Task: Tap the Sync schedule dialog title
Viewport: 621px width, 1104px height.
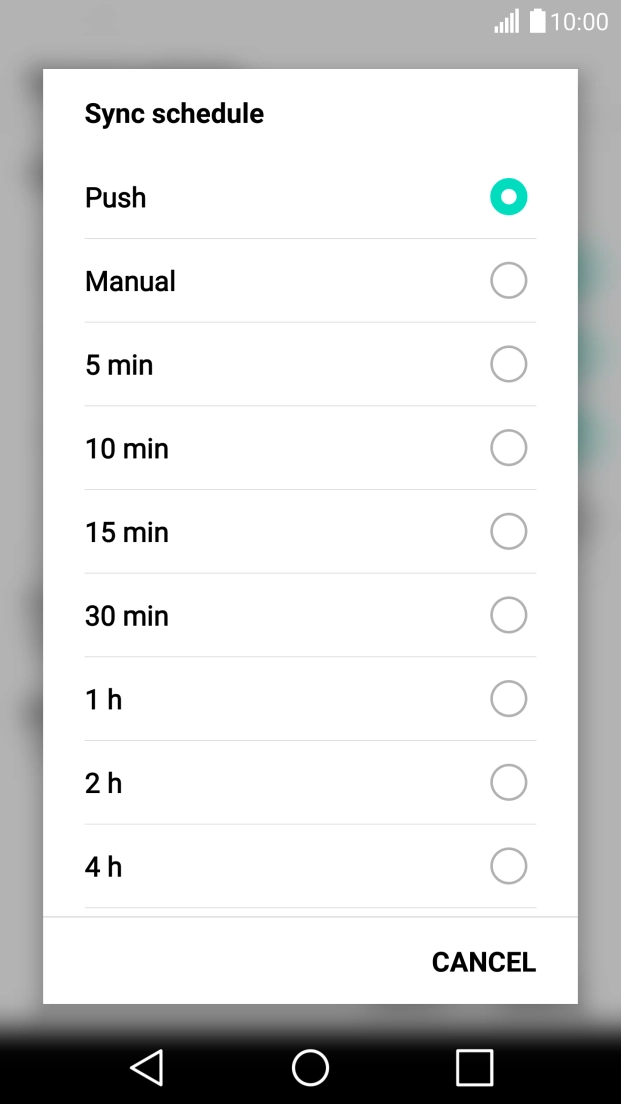Action: click(174, 113)
